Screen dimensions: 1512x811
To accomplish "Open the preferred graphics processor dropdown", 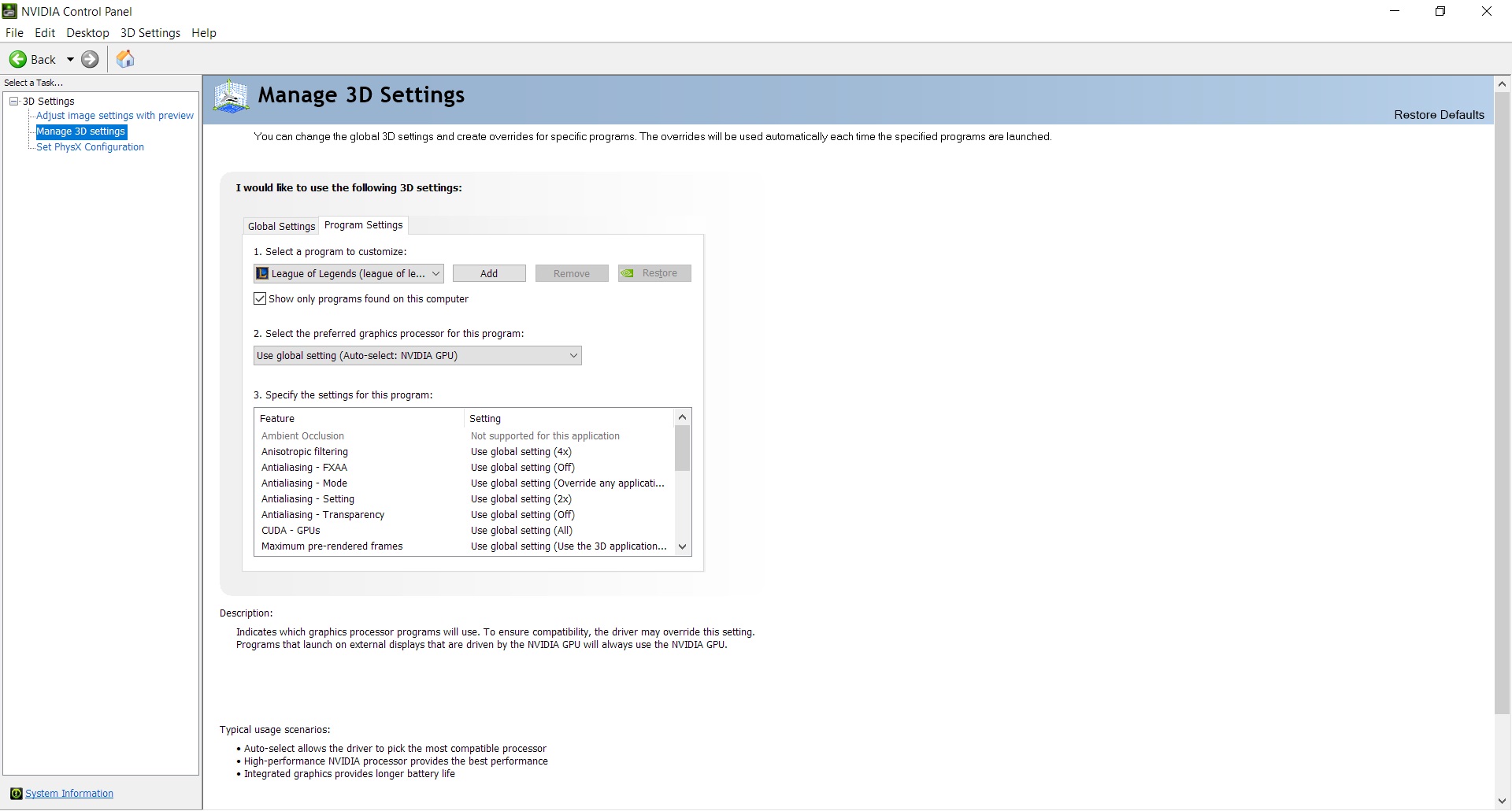I will (417, 356).
